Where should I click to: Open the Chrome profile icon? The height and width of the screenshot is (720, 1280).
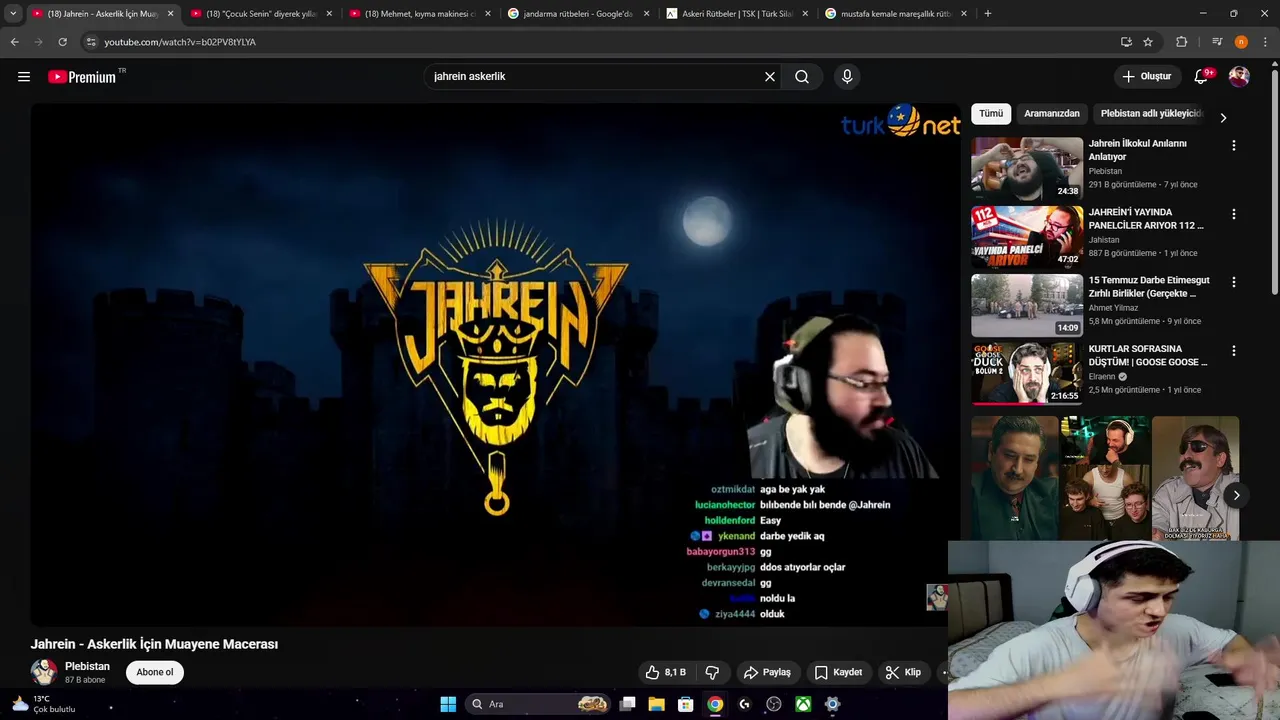(1241, 42)
